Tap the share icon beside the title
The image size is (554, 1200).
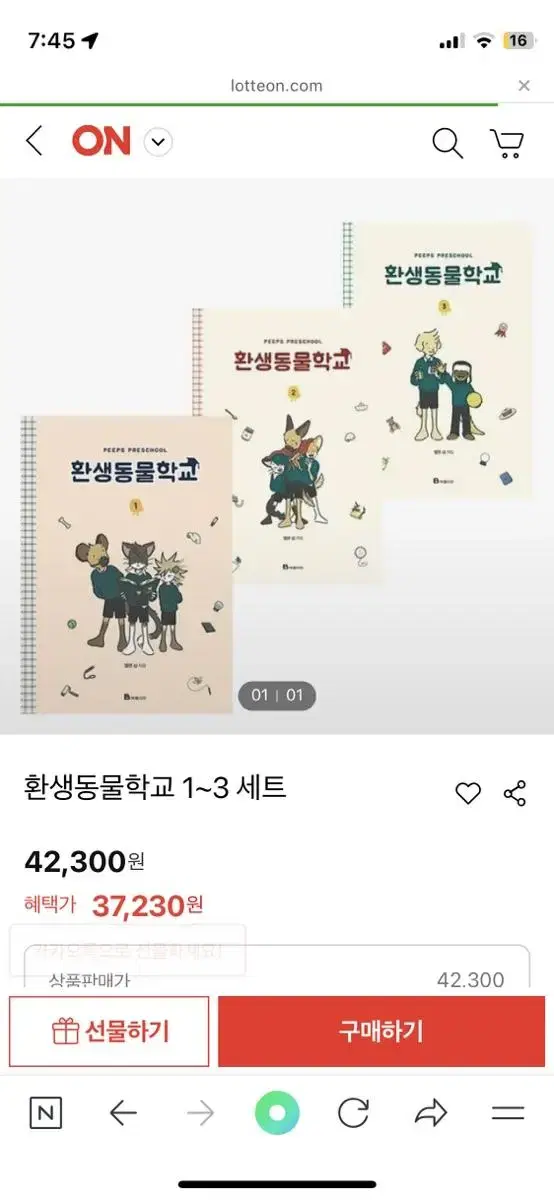pyautogui.click(x=515, y=794)
